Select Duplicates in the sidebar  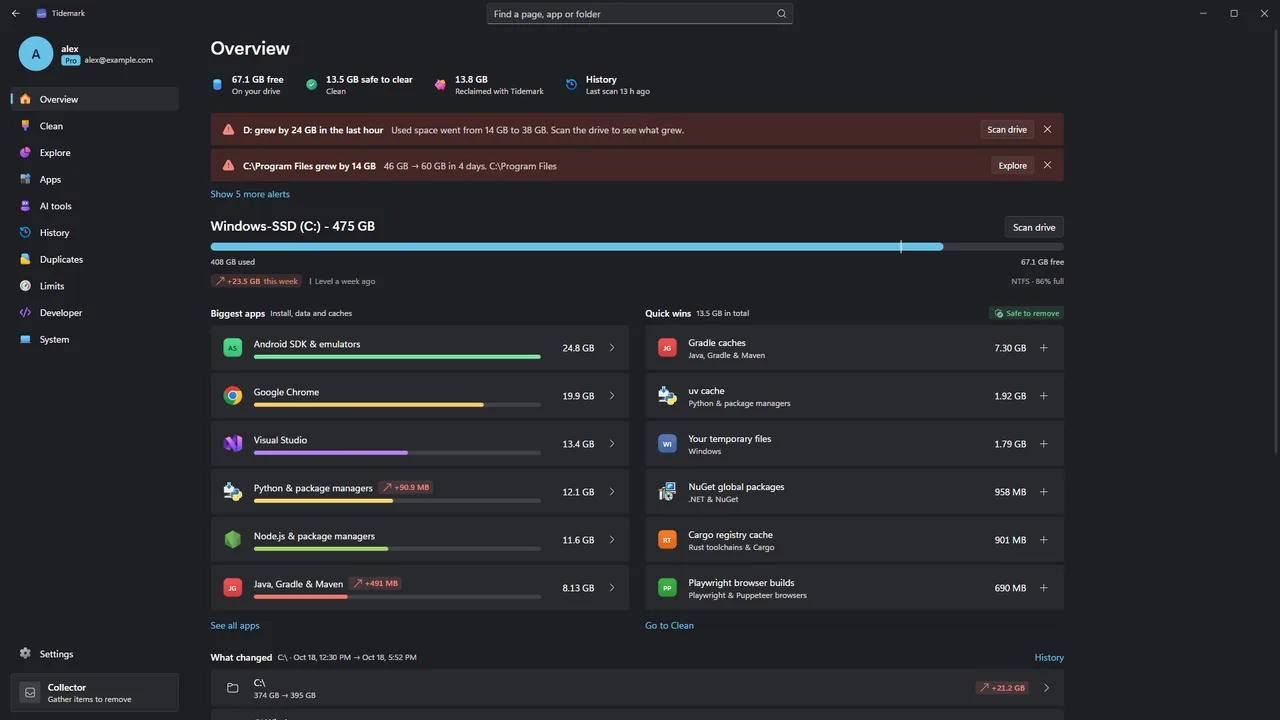point(95,259)
